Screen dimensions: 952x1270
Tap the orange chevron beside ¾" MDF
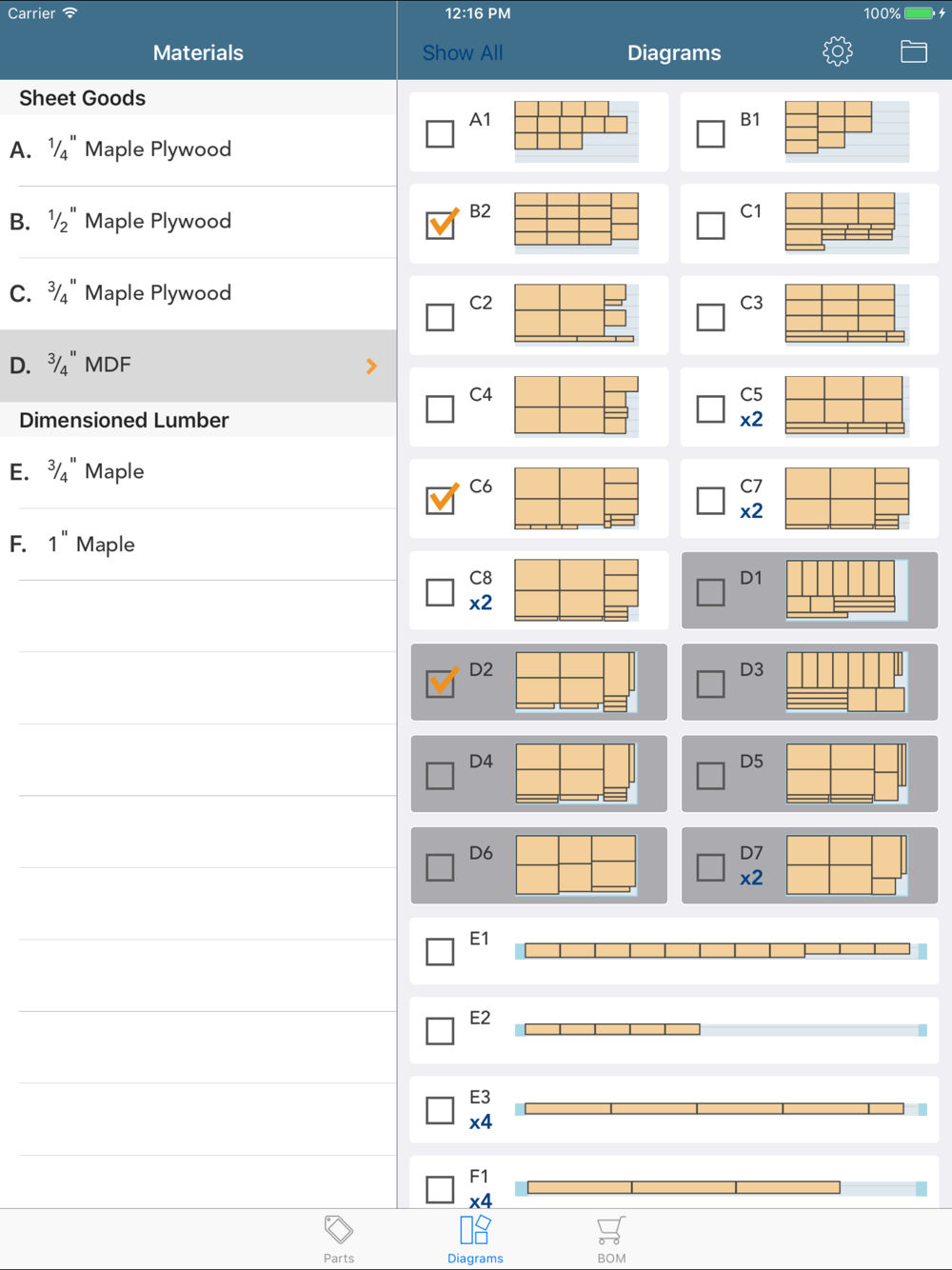pyautogui.click(x=371, y=366)
